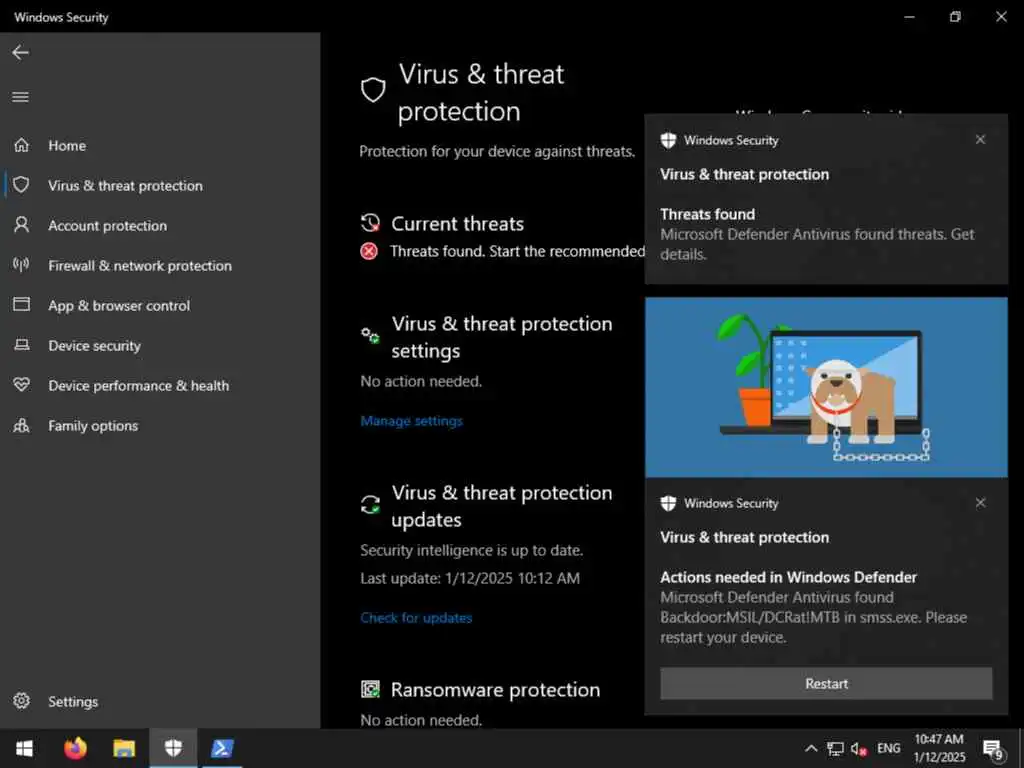Click the bulldog laptop illustration
Viewport: 1024px width, 768px height.
coord(826,387)
